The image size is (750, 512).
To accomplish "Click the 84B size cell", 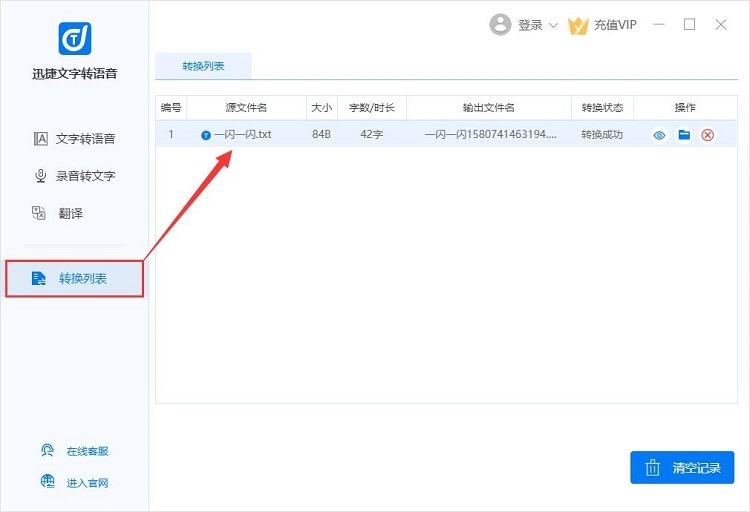I will (x=321, y=134).
